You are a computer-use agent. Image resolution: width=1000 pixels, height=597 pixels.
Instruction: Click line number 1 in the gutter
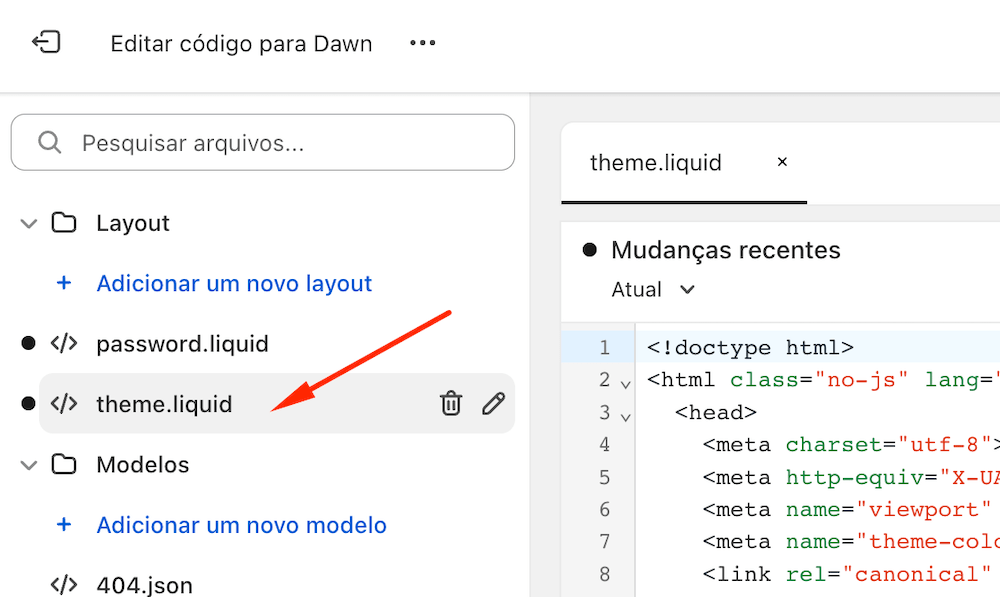coord(605,348)
